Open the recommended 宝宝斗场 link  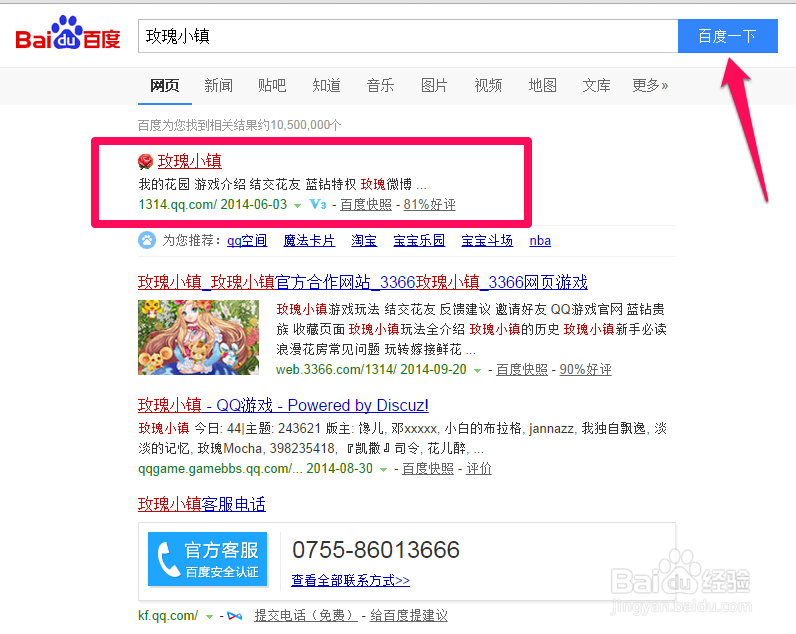(487, 241)
